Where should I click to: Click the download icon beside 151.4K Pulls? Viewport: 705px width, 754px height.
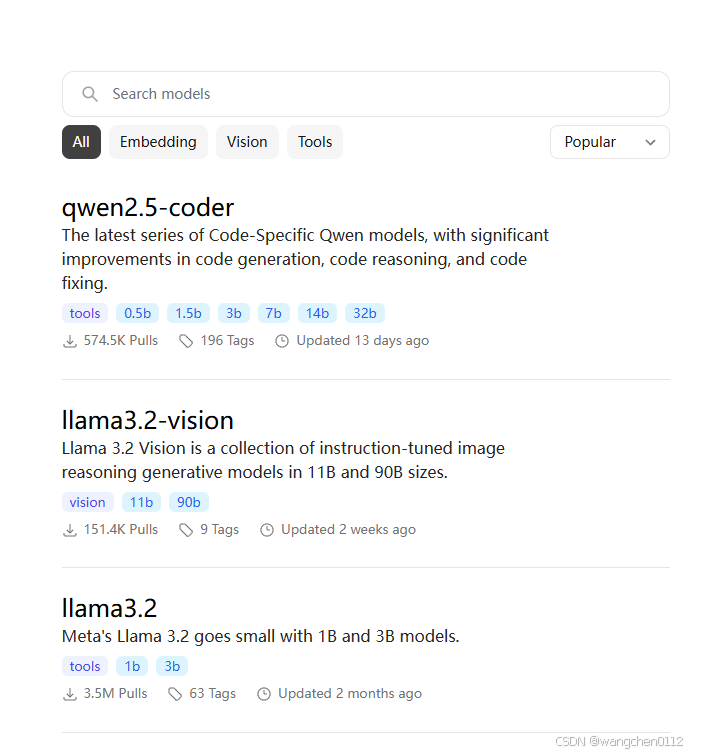tap(70, 530)
